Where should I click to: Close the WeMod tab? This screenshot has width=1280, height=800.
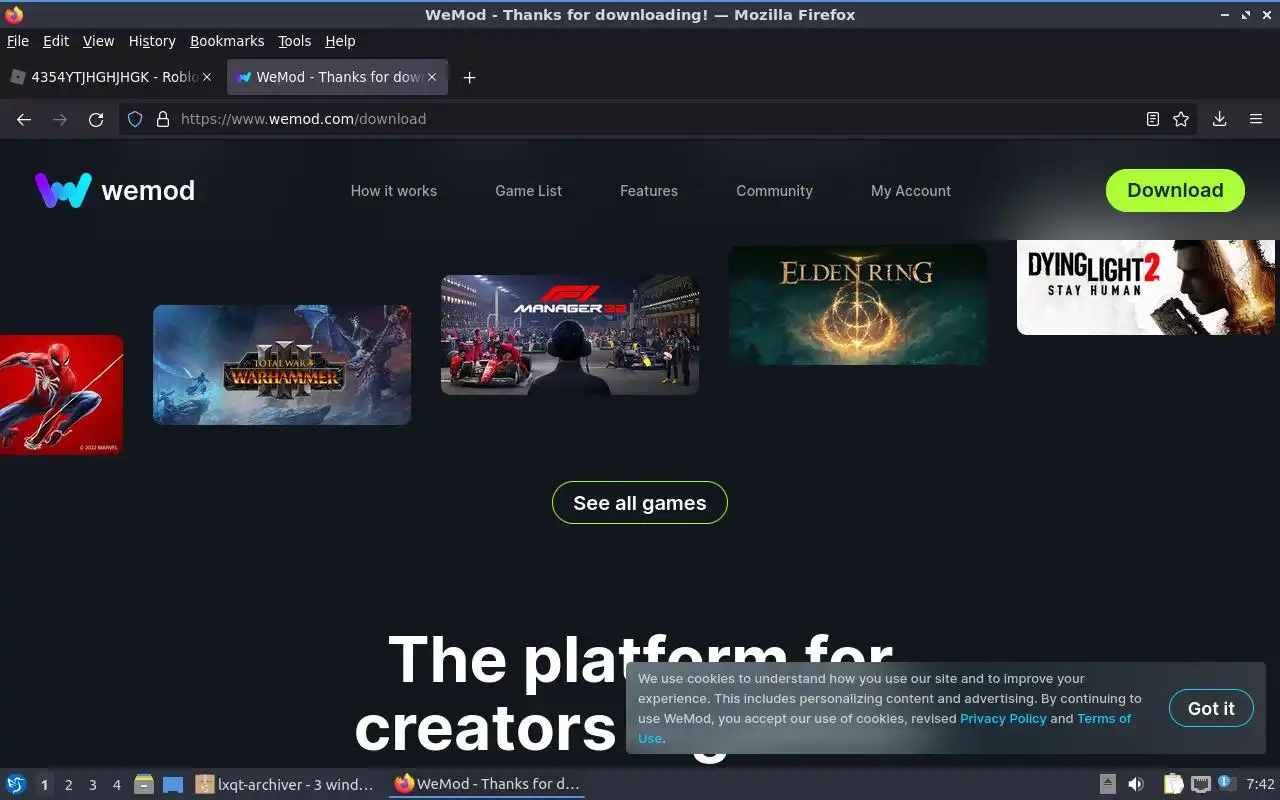pyautogui.click(x=433, y=77)
